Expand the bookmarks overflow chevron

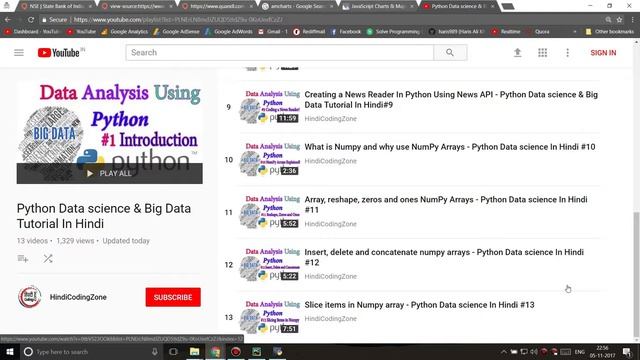(575, 31)
